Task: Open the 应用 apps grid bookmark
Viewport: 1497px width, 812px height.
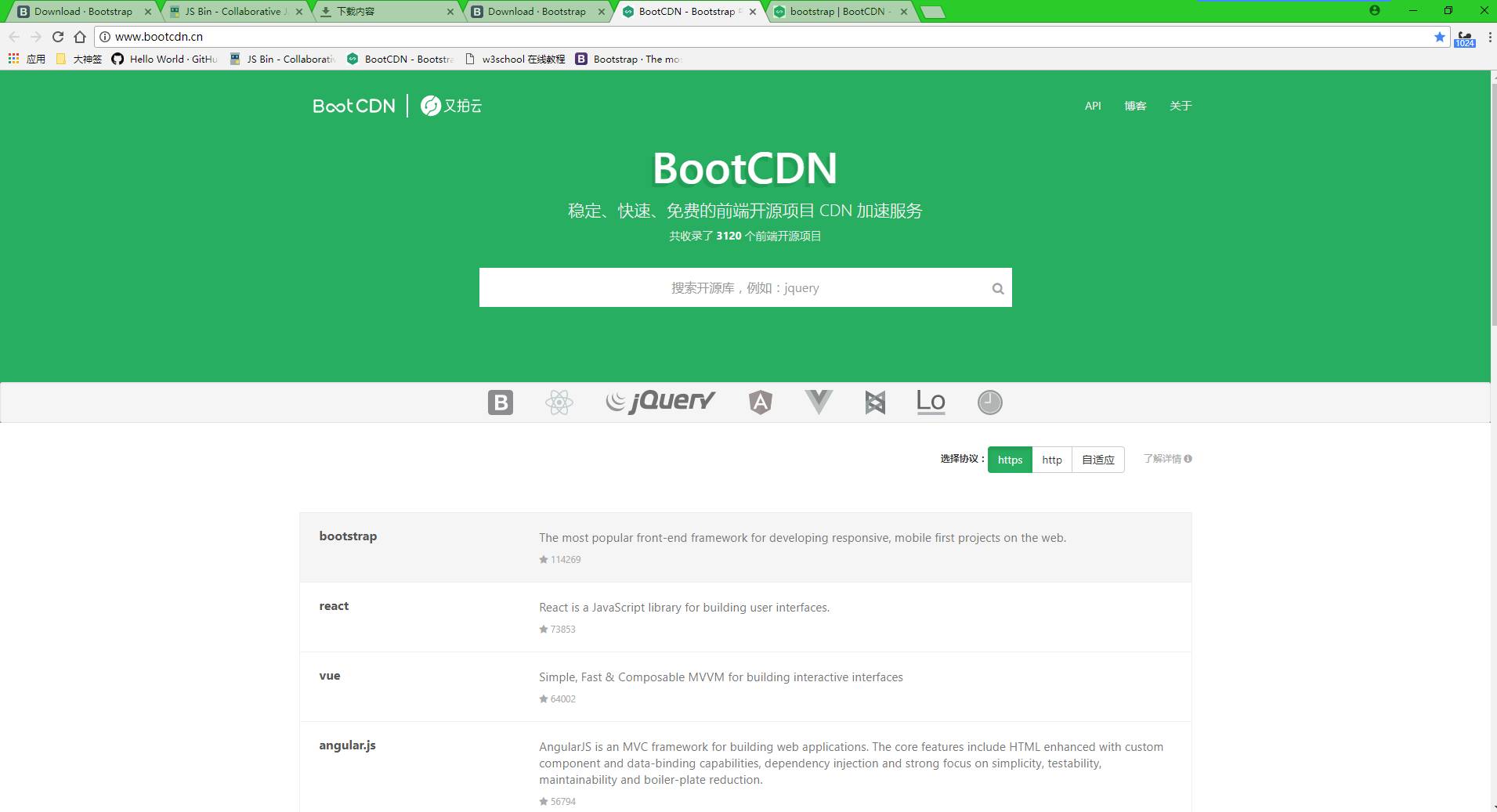Action: 27,59
